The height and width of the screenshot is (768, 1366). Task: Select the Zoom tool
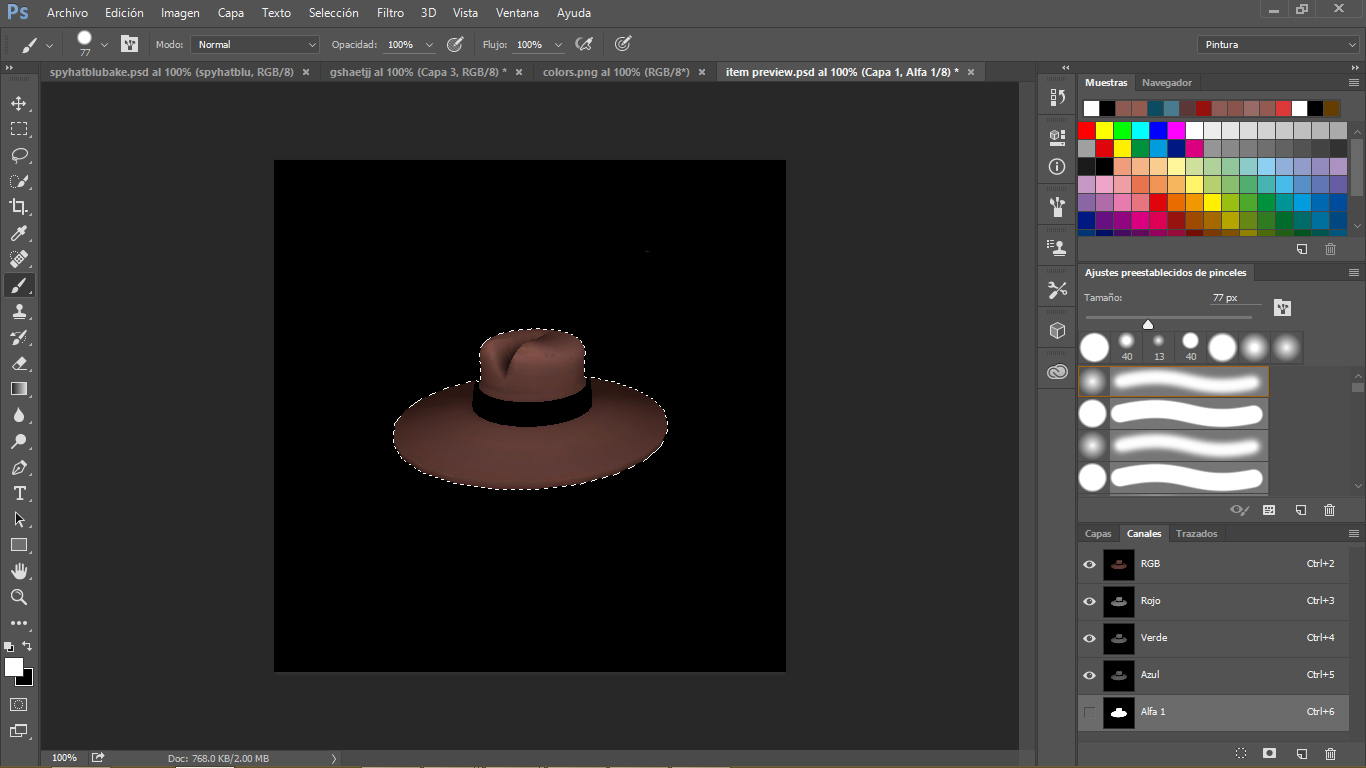19,597
